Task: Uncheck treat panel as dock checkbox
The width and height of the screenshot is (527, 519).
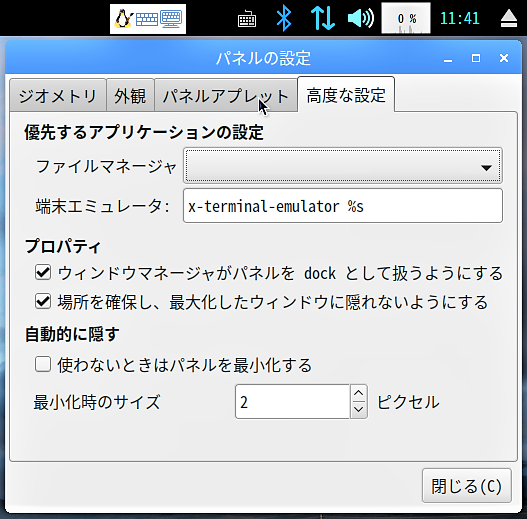Action: [43, 273]
